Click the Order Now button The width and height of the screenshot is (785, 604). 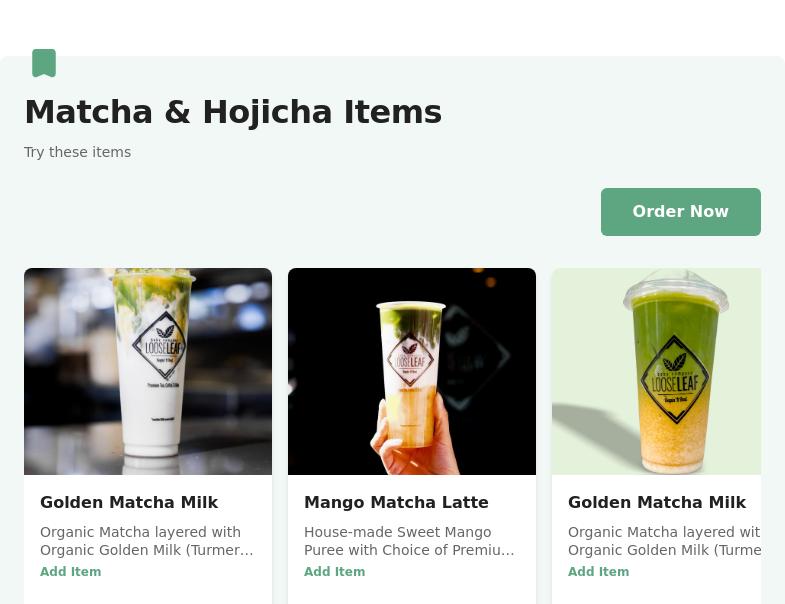pos(680,212)
